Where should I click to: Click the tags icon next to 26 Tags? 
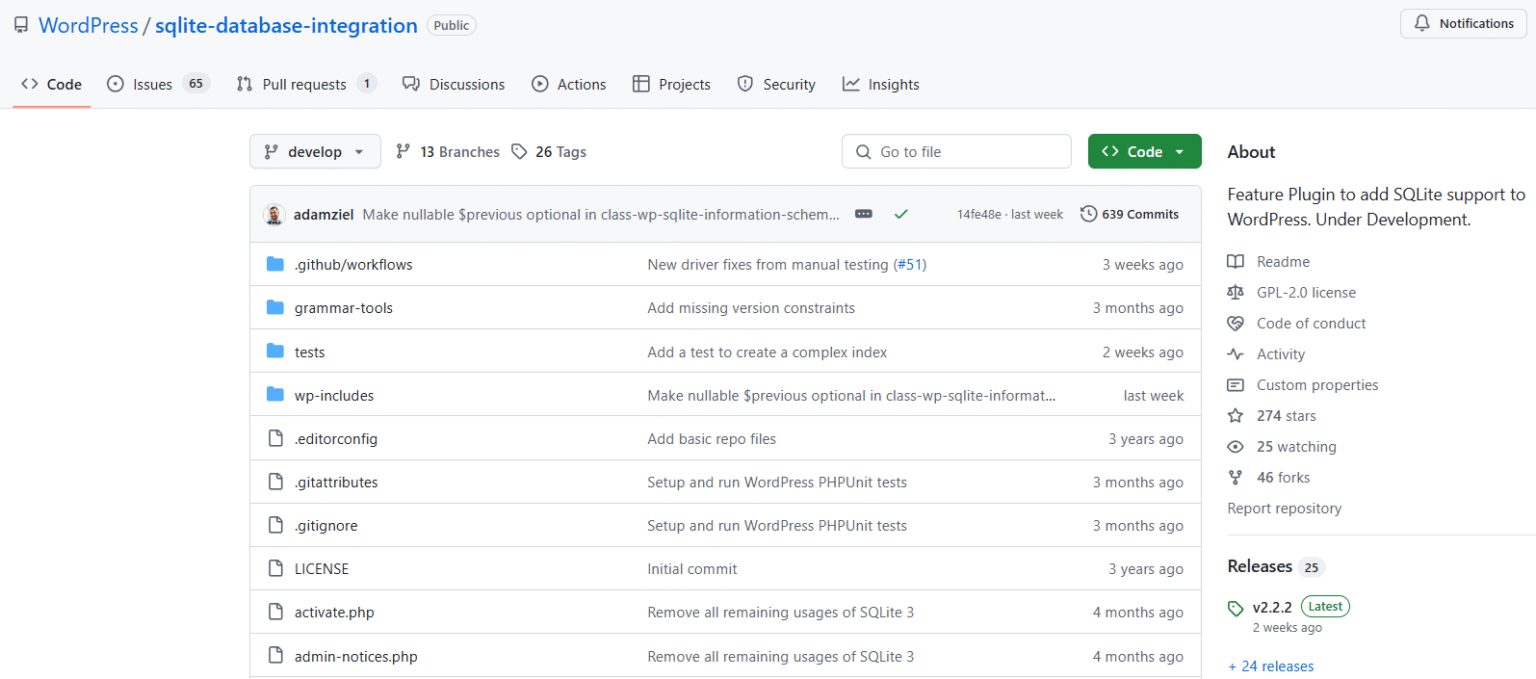coord(520,151)
